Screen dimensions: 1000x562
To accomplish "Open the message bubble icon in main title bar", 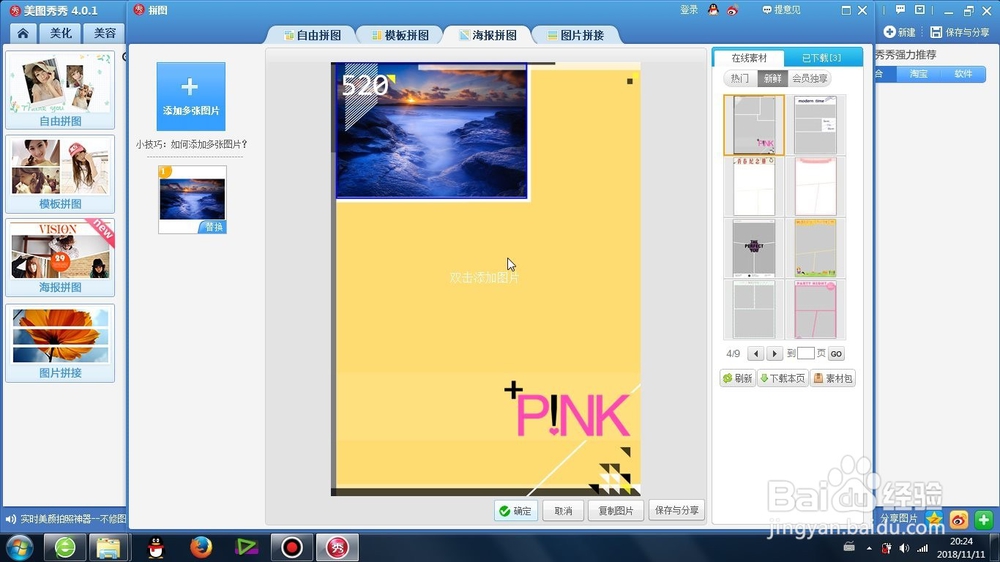I will (900, 10).
